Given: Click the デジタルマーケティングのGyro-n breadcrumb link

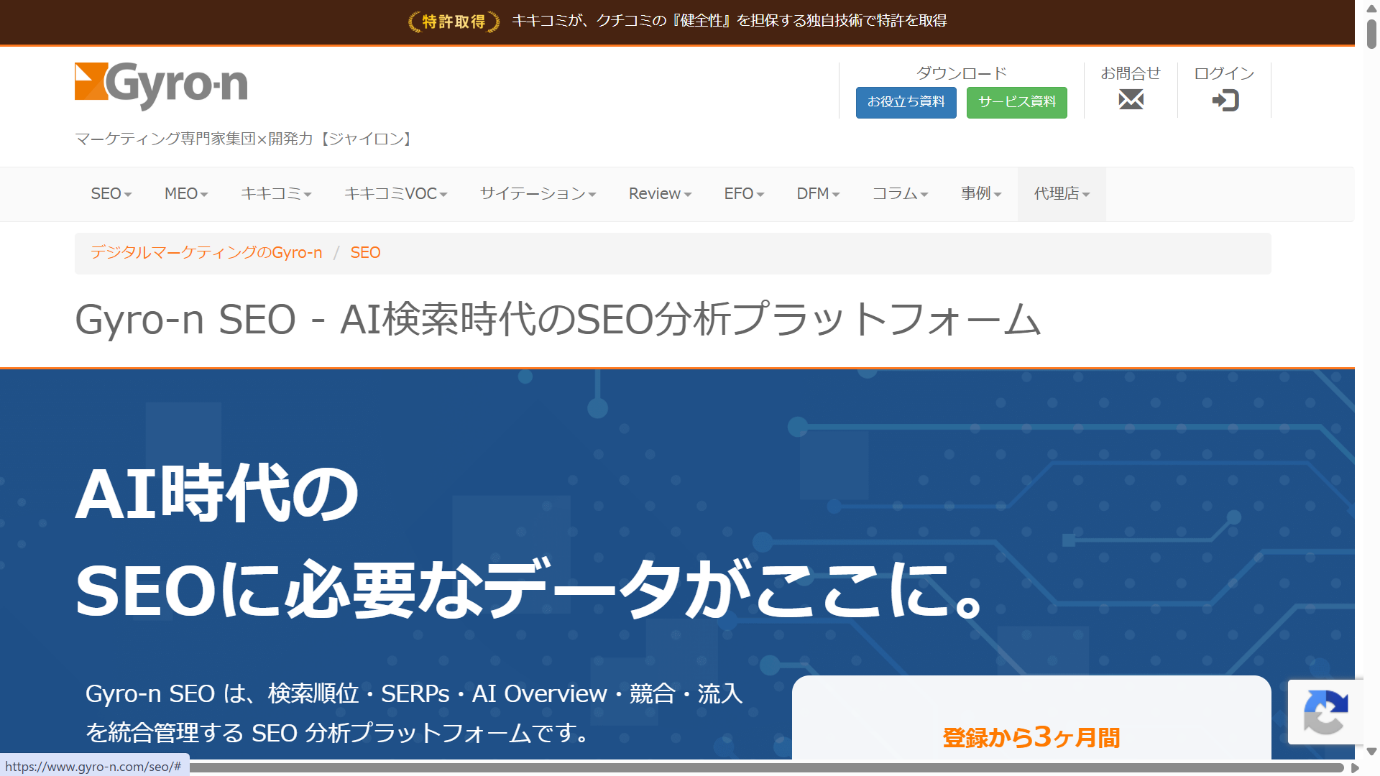Looking at the screenshot, I should [206, 253].
